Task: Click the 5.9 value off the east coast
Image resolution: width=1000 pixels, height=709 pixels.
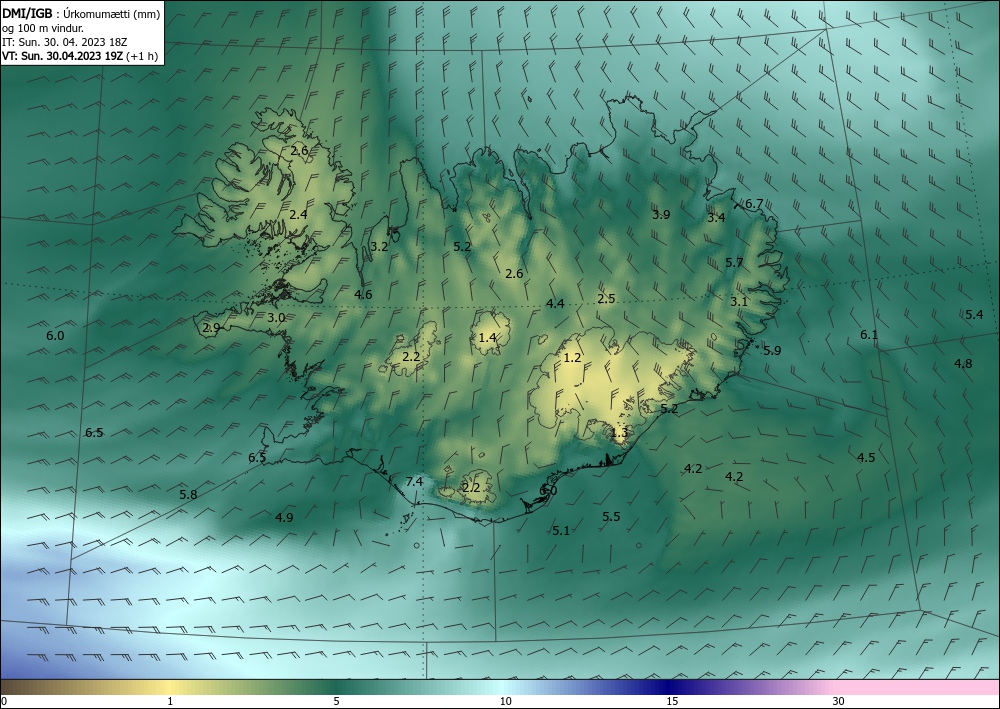Action: [x=772, y=350]
